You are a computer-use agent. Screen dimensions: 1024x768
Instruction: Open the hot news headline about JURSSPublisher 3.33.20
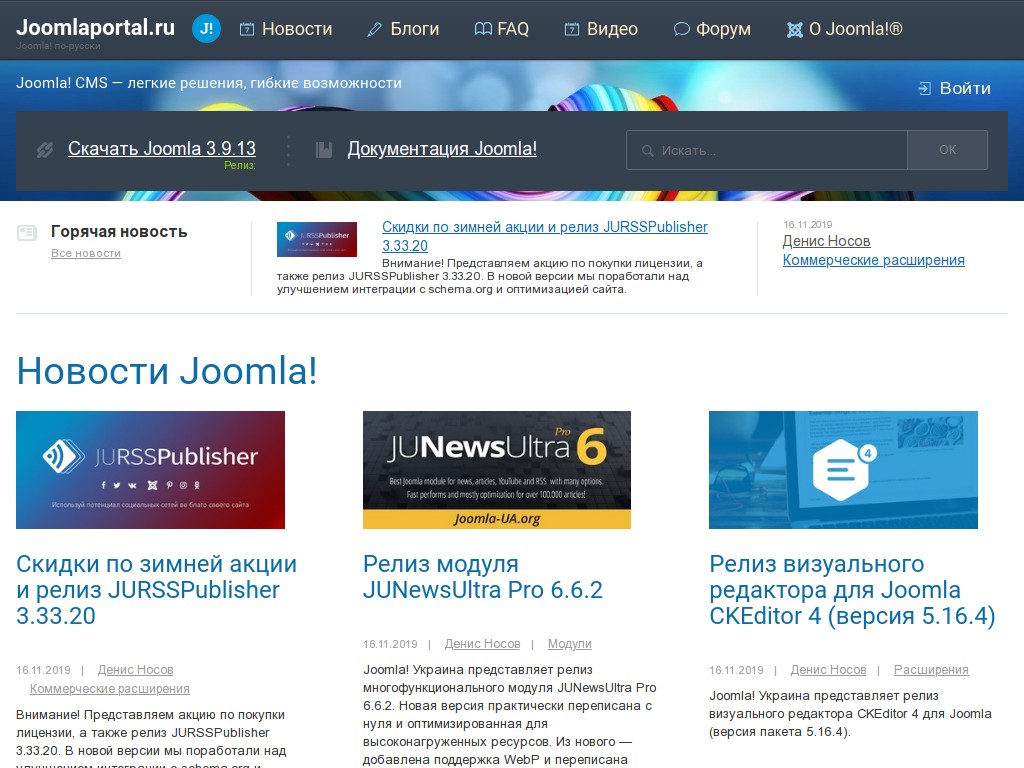click(545, 236)
